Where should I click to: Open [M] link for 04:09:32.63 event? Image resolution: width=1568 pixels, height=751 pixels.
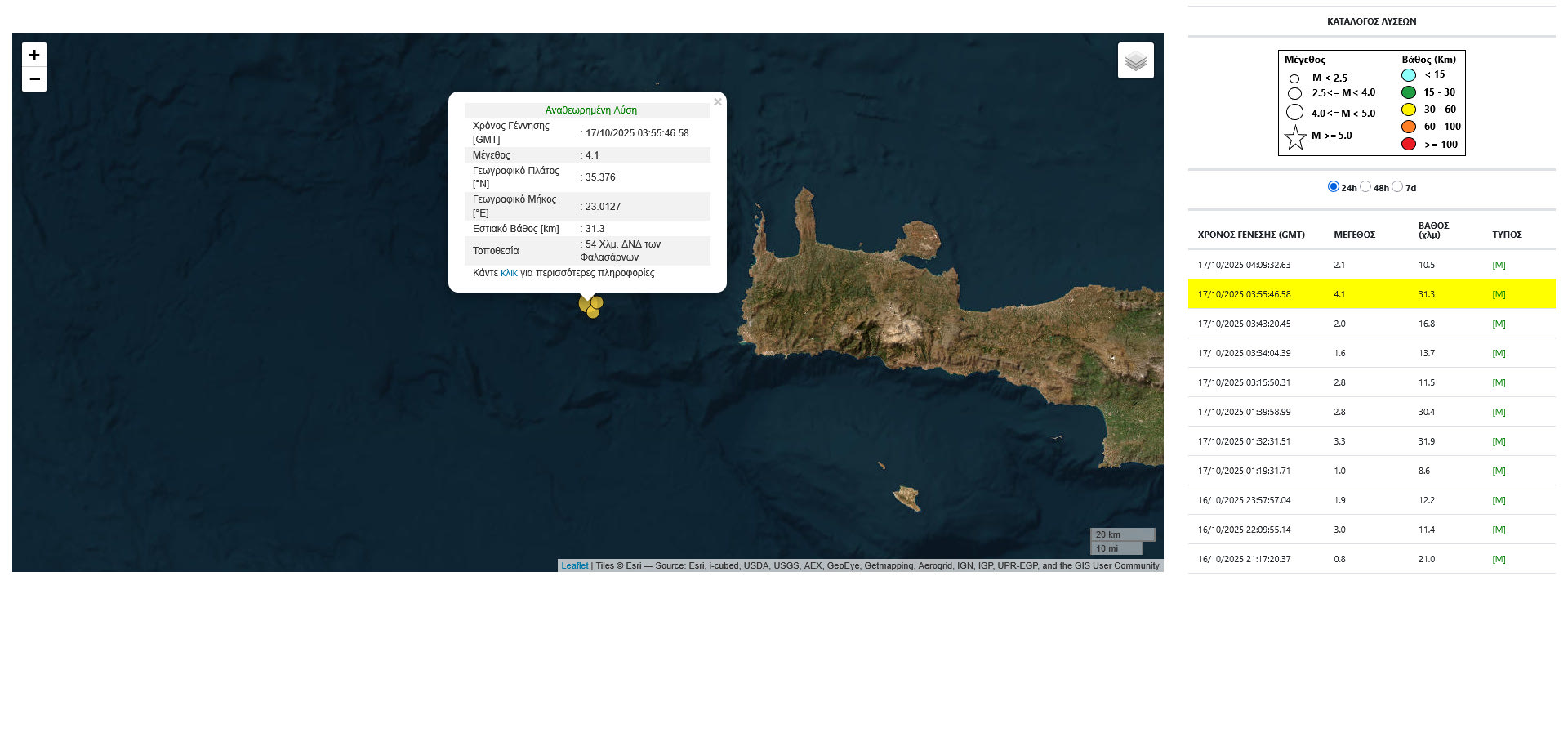pos(1499,265)
